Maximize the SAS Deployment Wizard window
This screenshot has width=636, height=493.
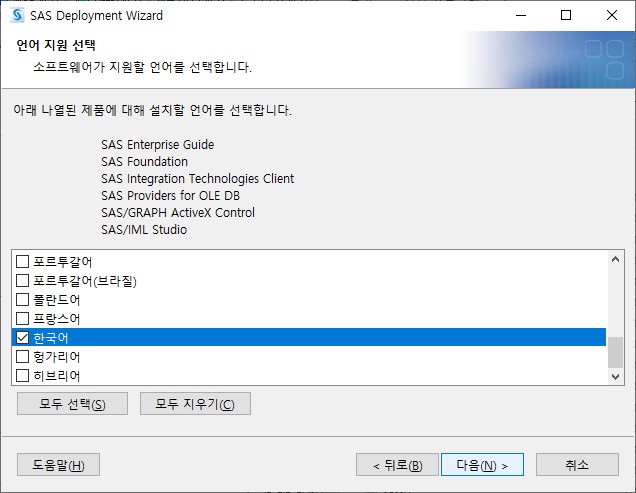coord(566,15)
